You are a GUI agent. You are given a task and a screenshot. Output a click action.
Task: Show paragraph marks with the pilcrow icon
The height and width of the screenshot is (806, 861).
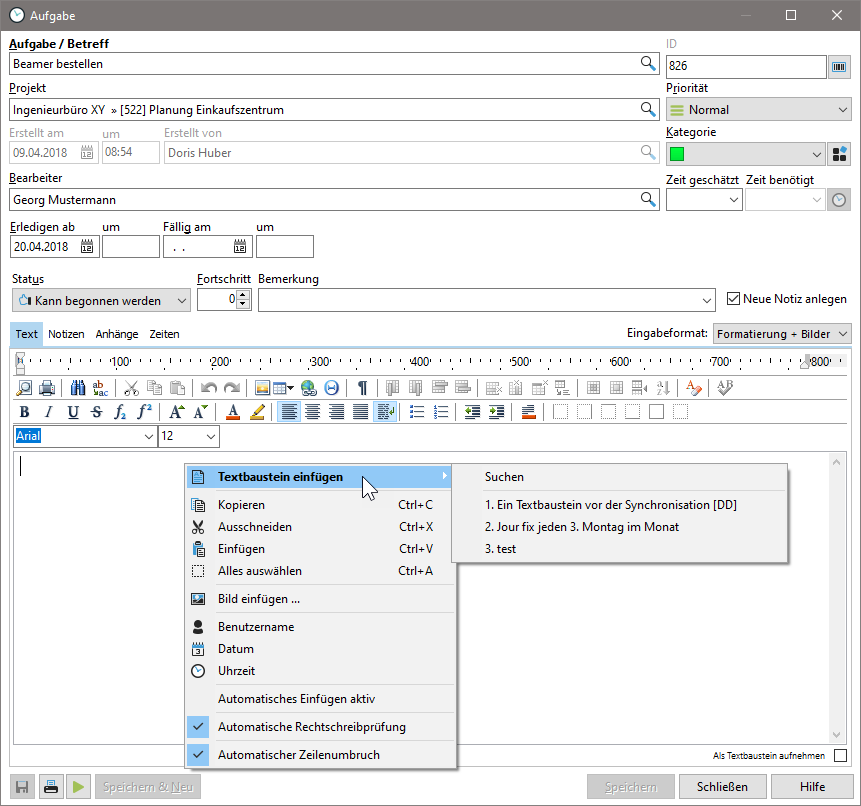click(362, 388)
